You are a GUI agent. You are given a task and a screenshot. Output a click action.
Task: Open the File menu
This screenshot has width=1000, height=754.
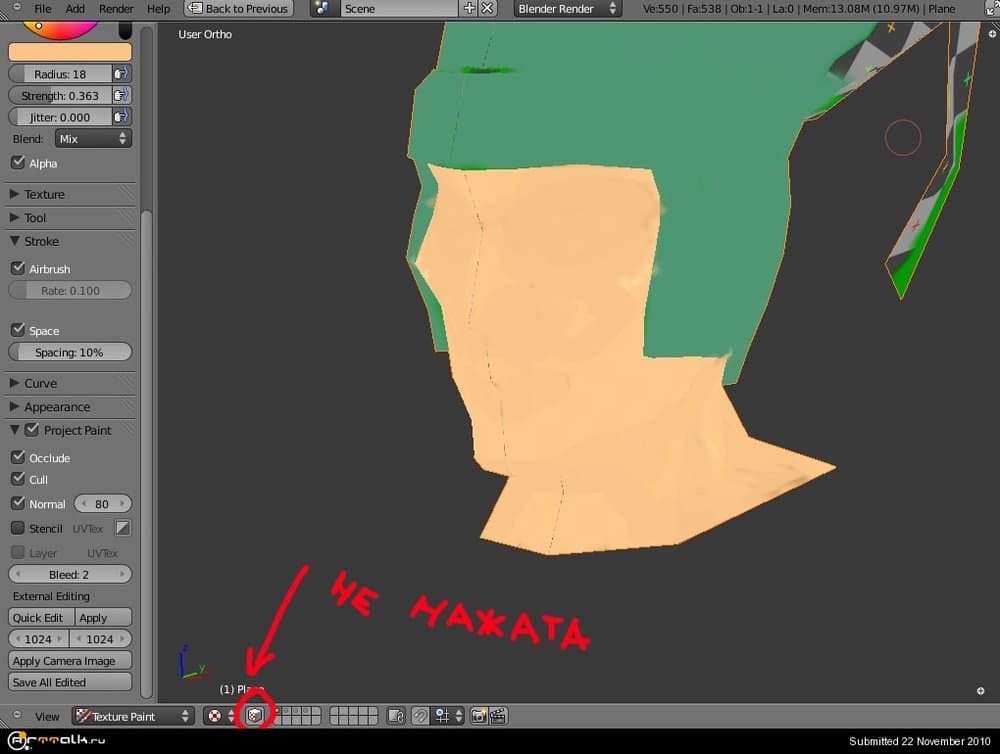click(43, 9)
